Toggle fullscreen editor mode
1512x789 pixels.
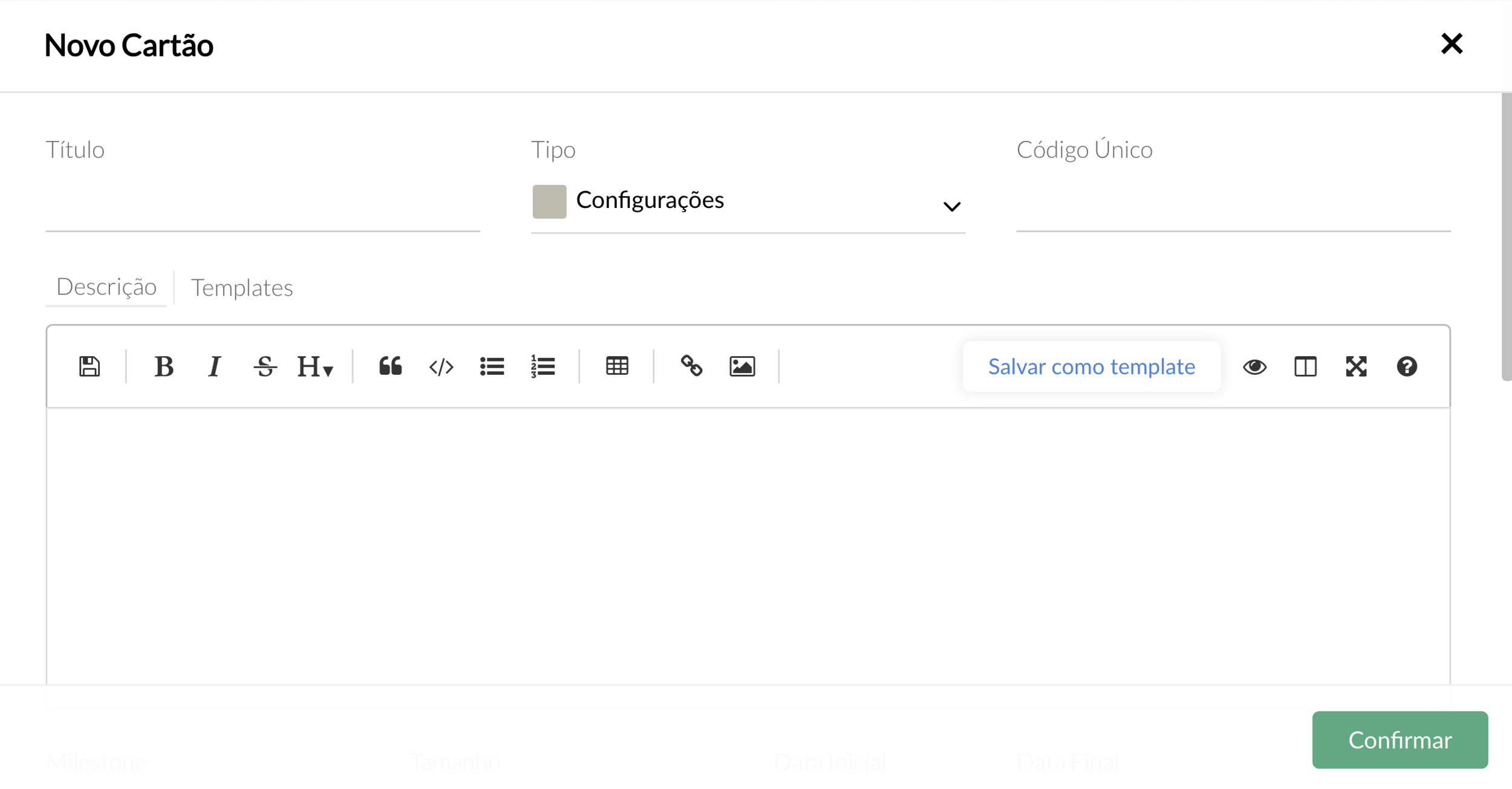[x=1356, y=366]
